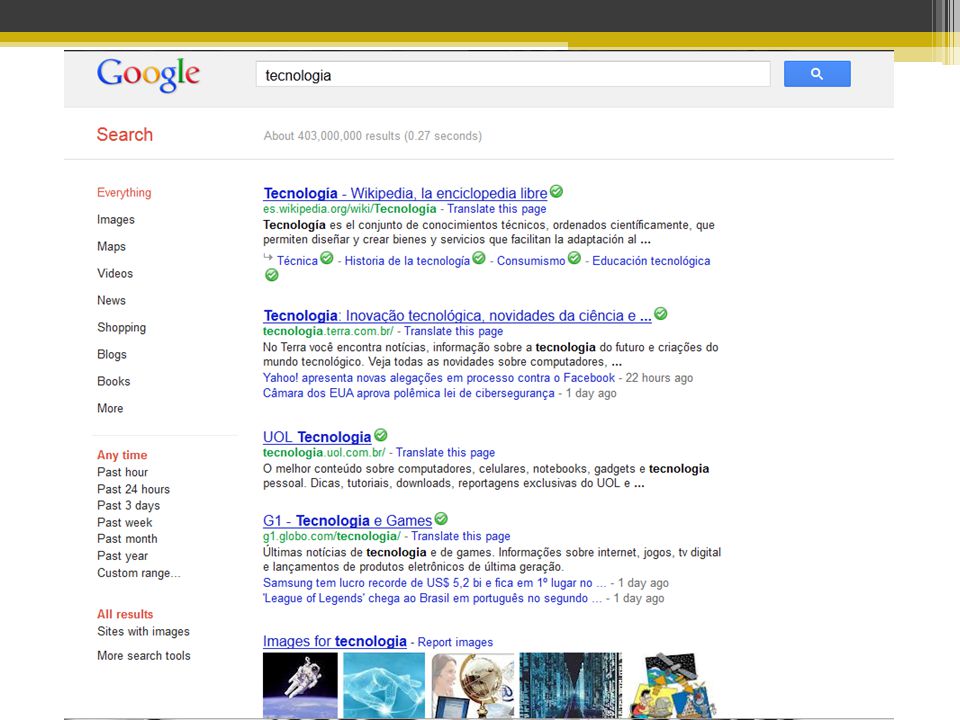Open Samsung tem lucro recorde news link
Image resolution: width=960 pixels, height=720 pixels.
click(x=435, y=583)
